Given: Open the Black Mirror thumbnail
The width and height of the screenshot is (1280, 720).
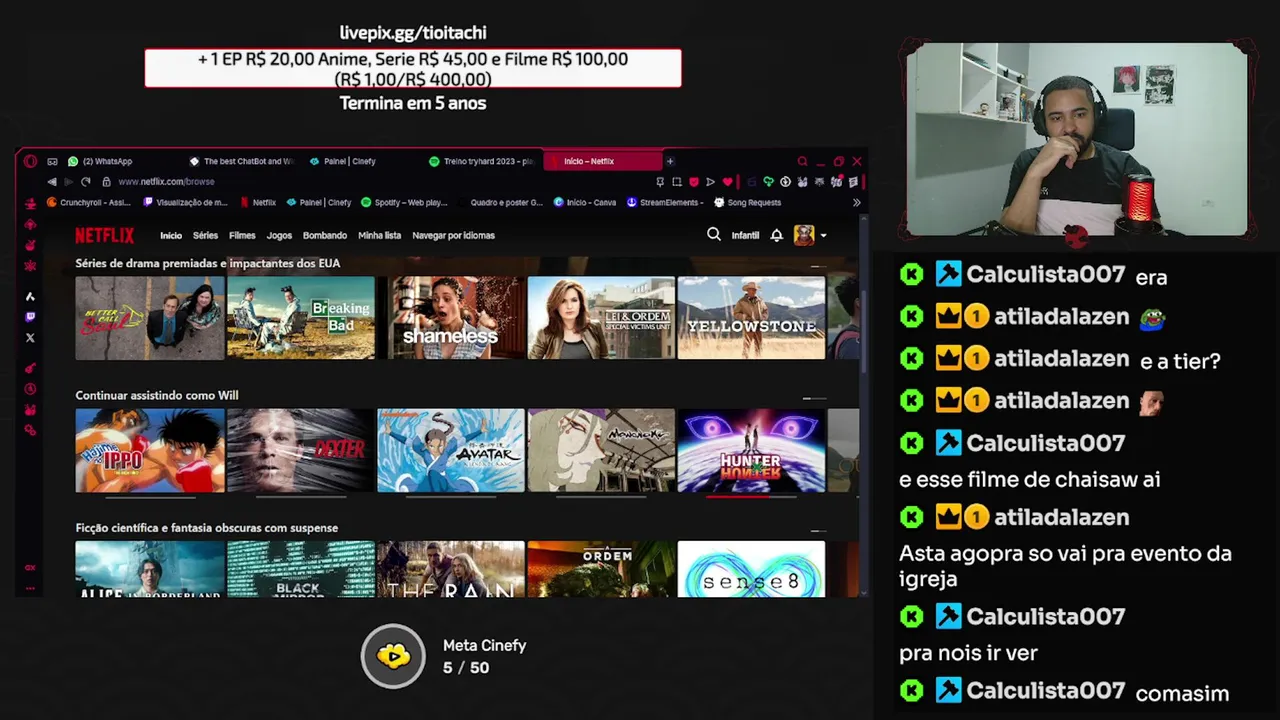Looking at the screenshot, I should [301, 569].
